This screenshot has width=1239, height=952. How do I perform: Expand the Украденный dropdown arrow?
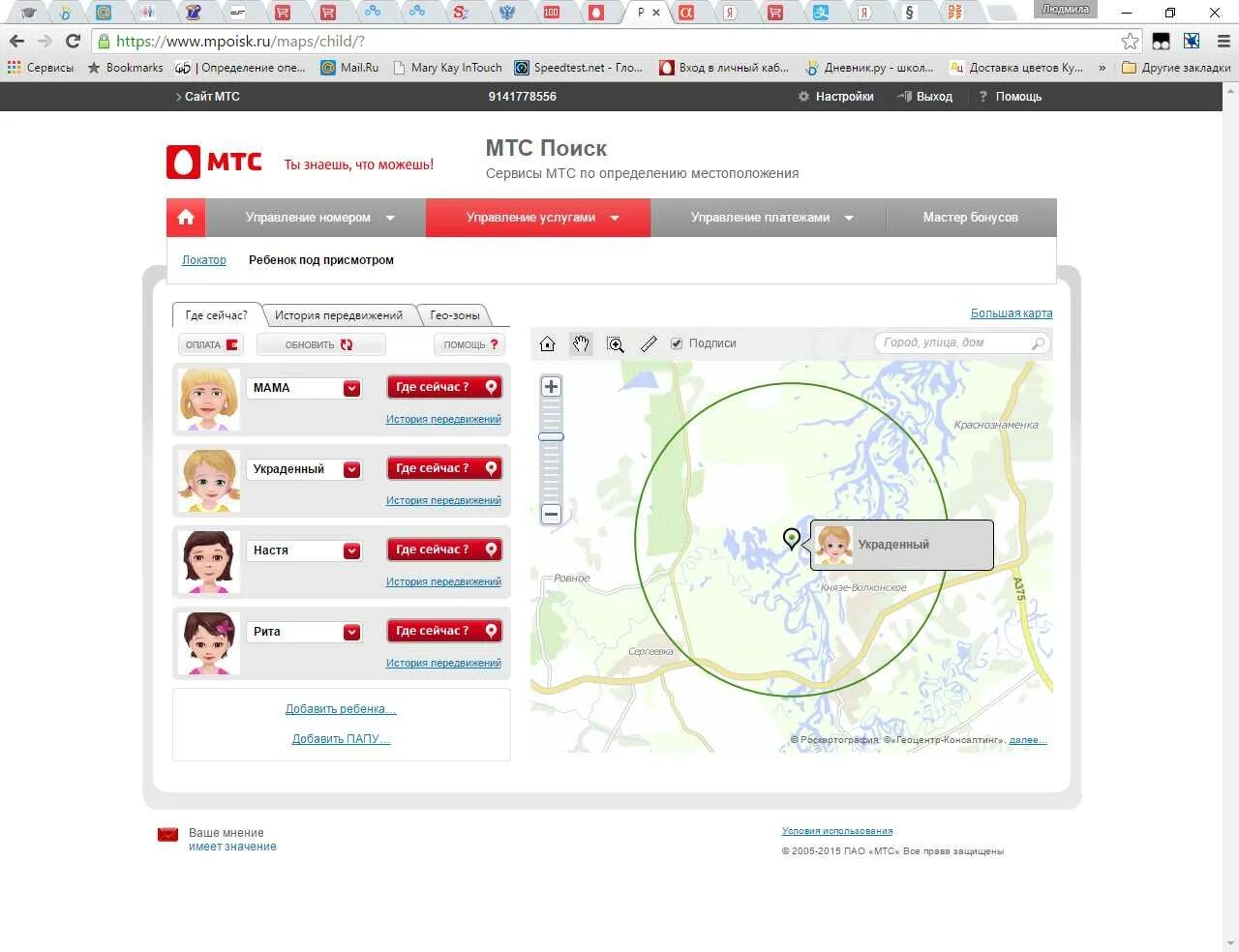pos(351,469)
